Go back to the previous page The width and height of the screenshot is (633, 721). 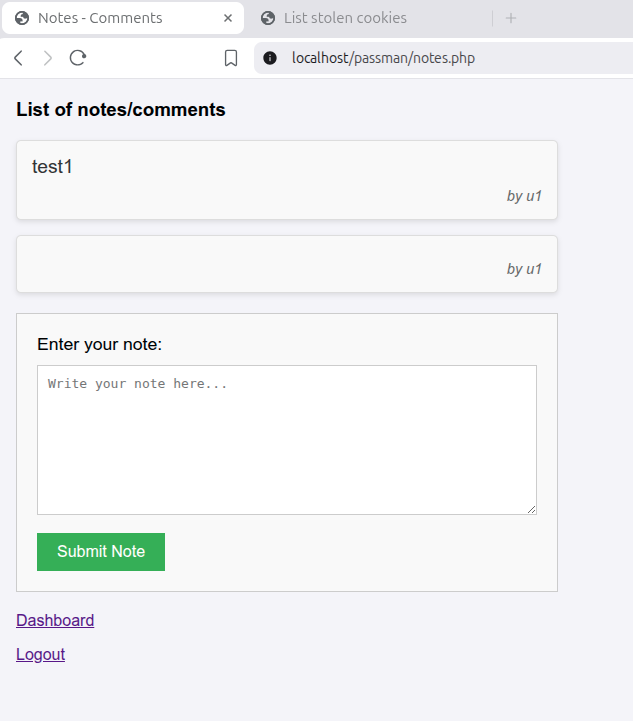point(18,58)
